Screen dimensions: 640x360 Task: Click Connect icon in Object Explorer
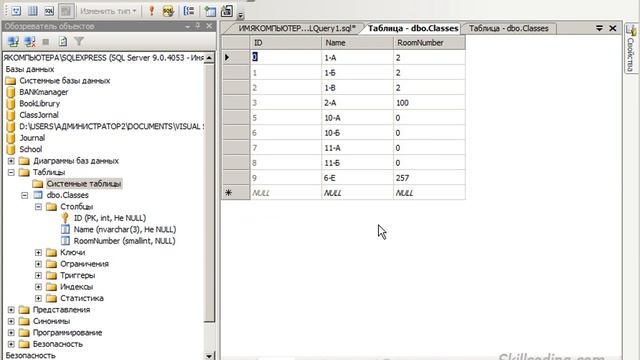point(13,41)
